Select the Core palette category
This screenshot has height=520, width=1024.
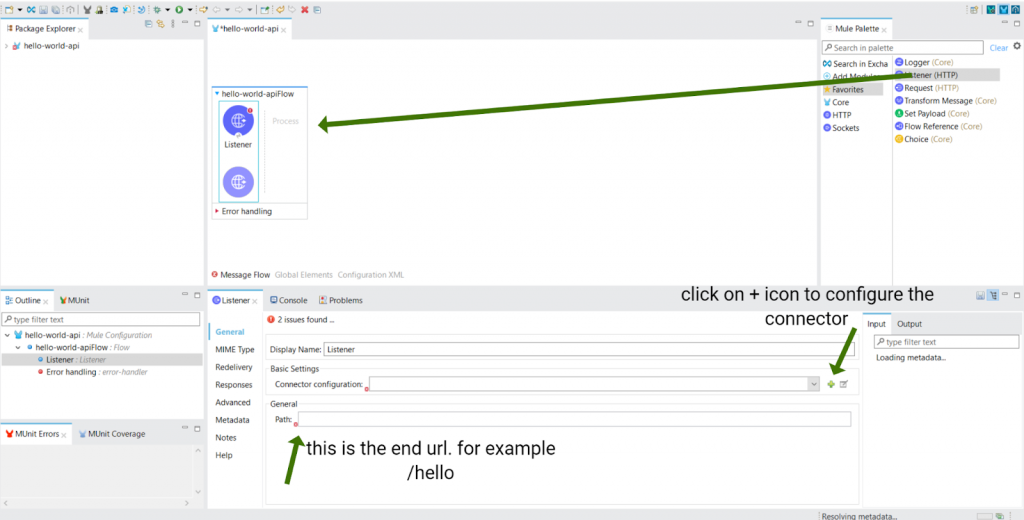click(x=837, y=103)
